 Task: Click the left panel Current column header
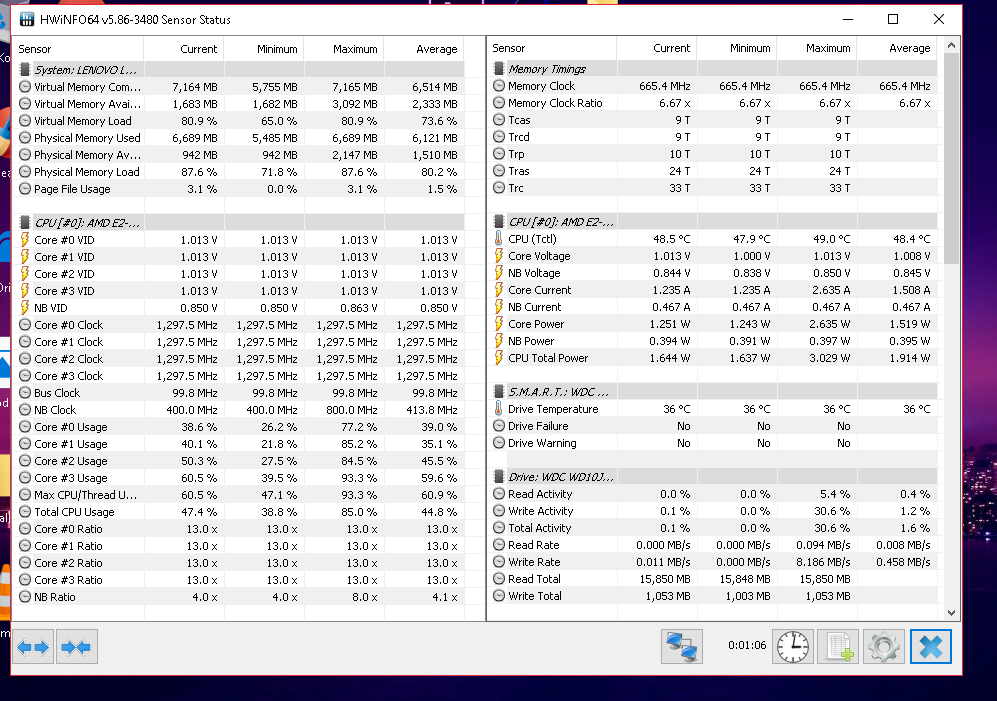[184, 49]
